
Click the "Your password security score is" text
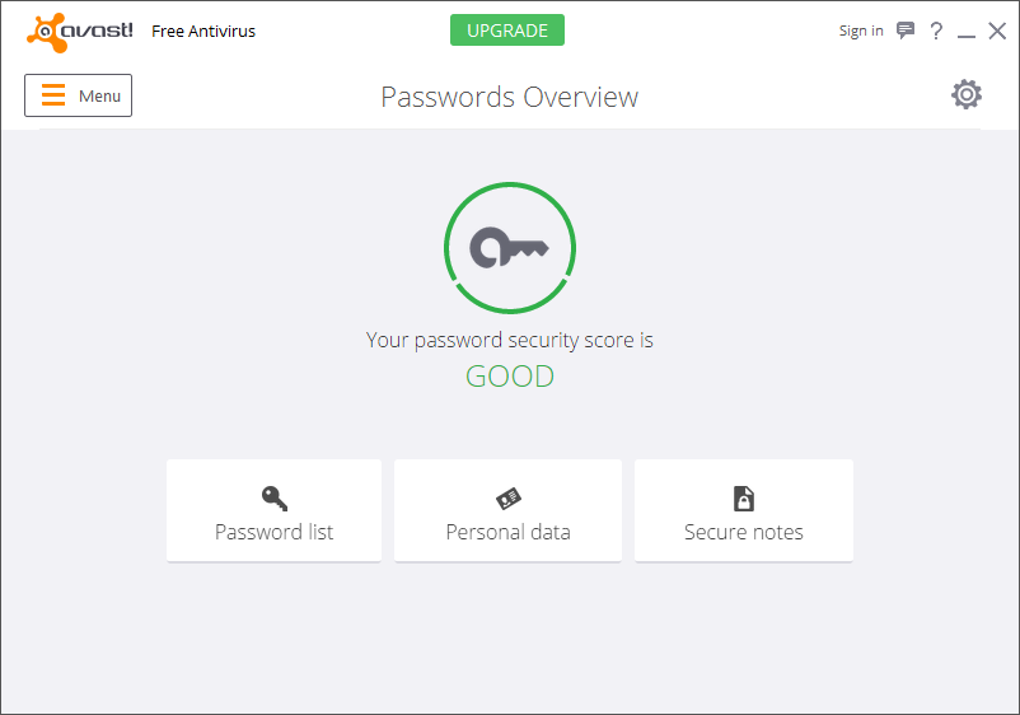click(x=510, y=340)
